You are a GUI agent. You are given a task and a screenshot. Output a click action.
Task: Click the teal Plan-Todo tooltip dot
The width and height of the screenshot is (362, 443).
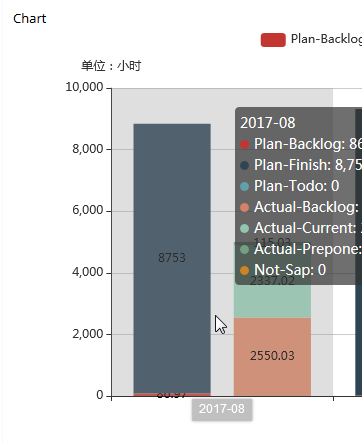(245, 186)
